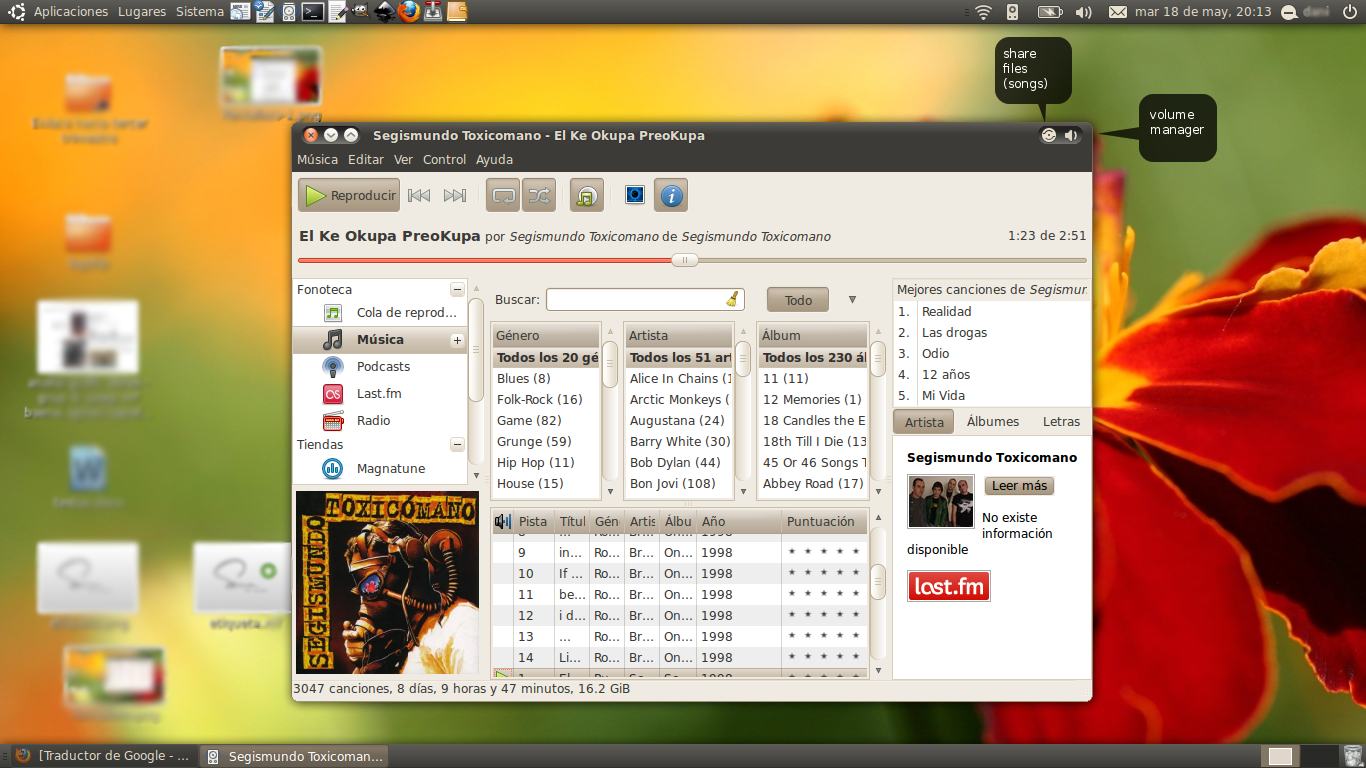
Task: Open the Last.fm source in sidebar
Action: pyautogui.click(x=379, y=394)
